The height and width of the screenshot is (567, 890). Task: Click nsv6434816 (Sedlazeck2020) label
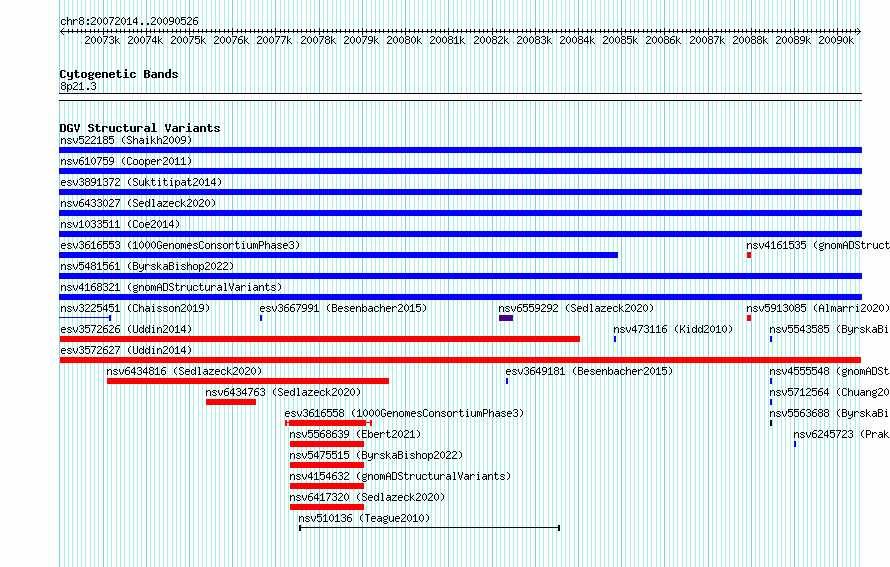(184, 371)
